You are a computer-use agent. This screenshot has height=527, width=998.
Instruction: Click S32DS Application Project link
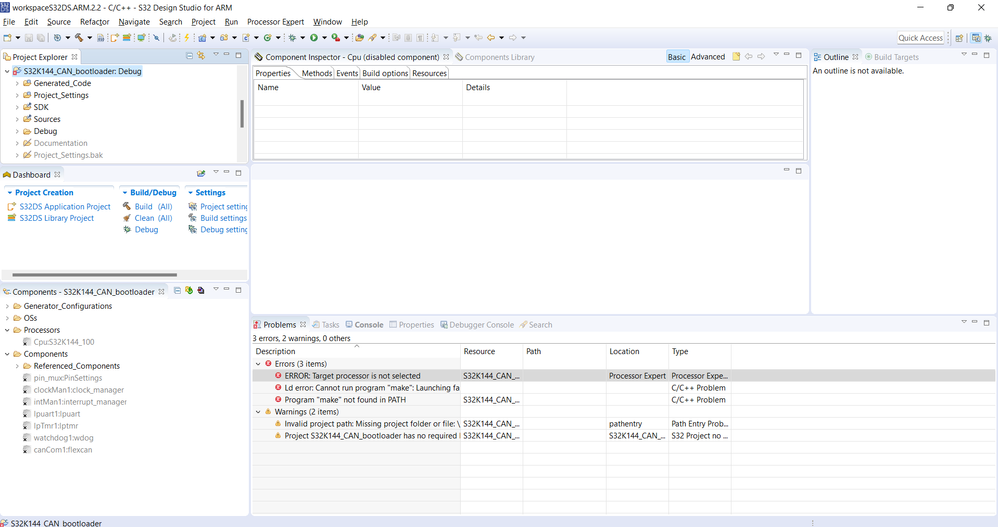pyautogui.click(x=65, y=206)
